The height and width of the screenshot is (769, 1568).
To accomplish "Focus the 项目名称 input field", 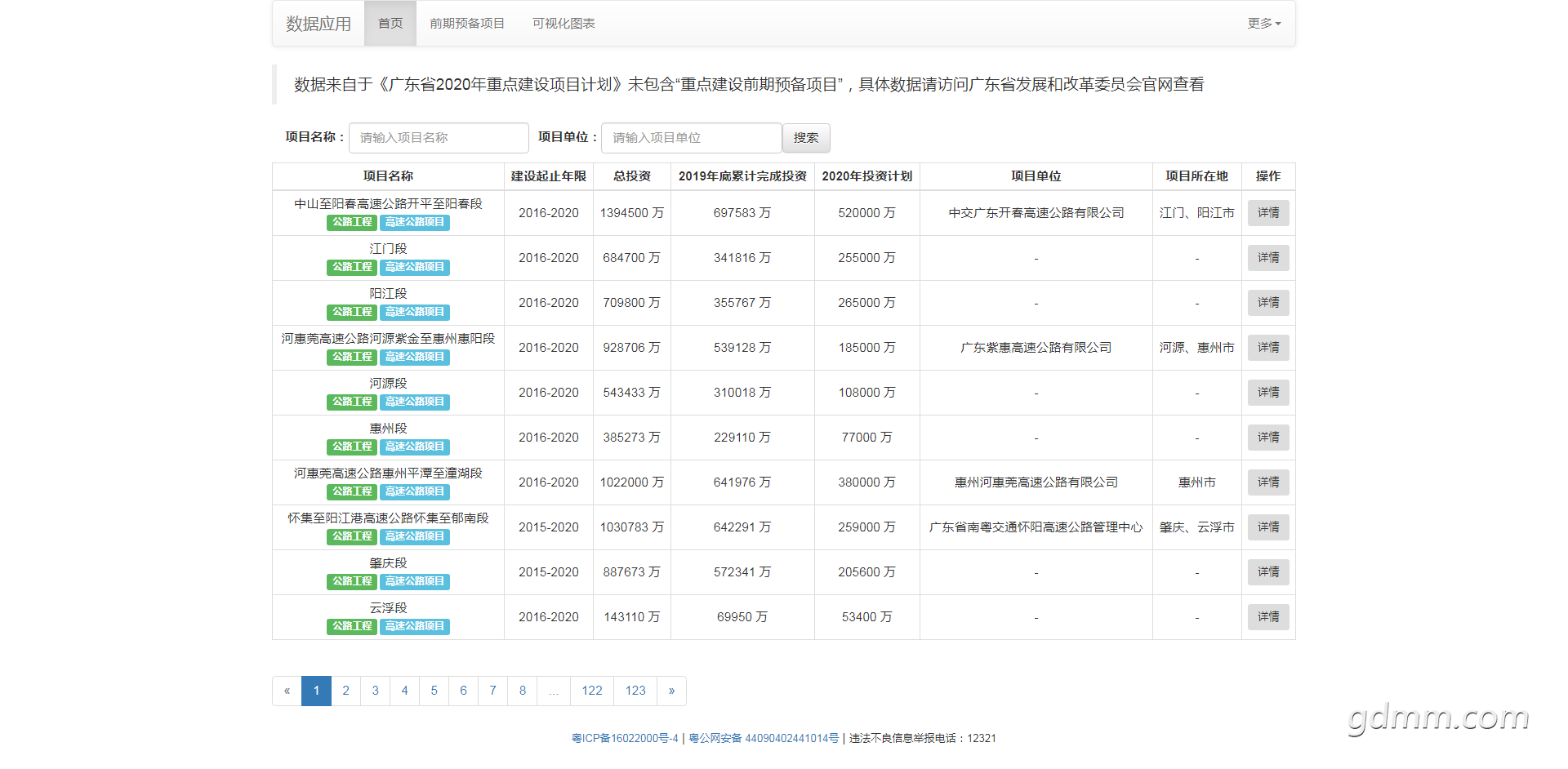I will point(439,138).
